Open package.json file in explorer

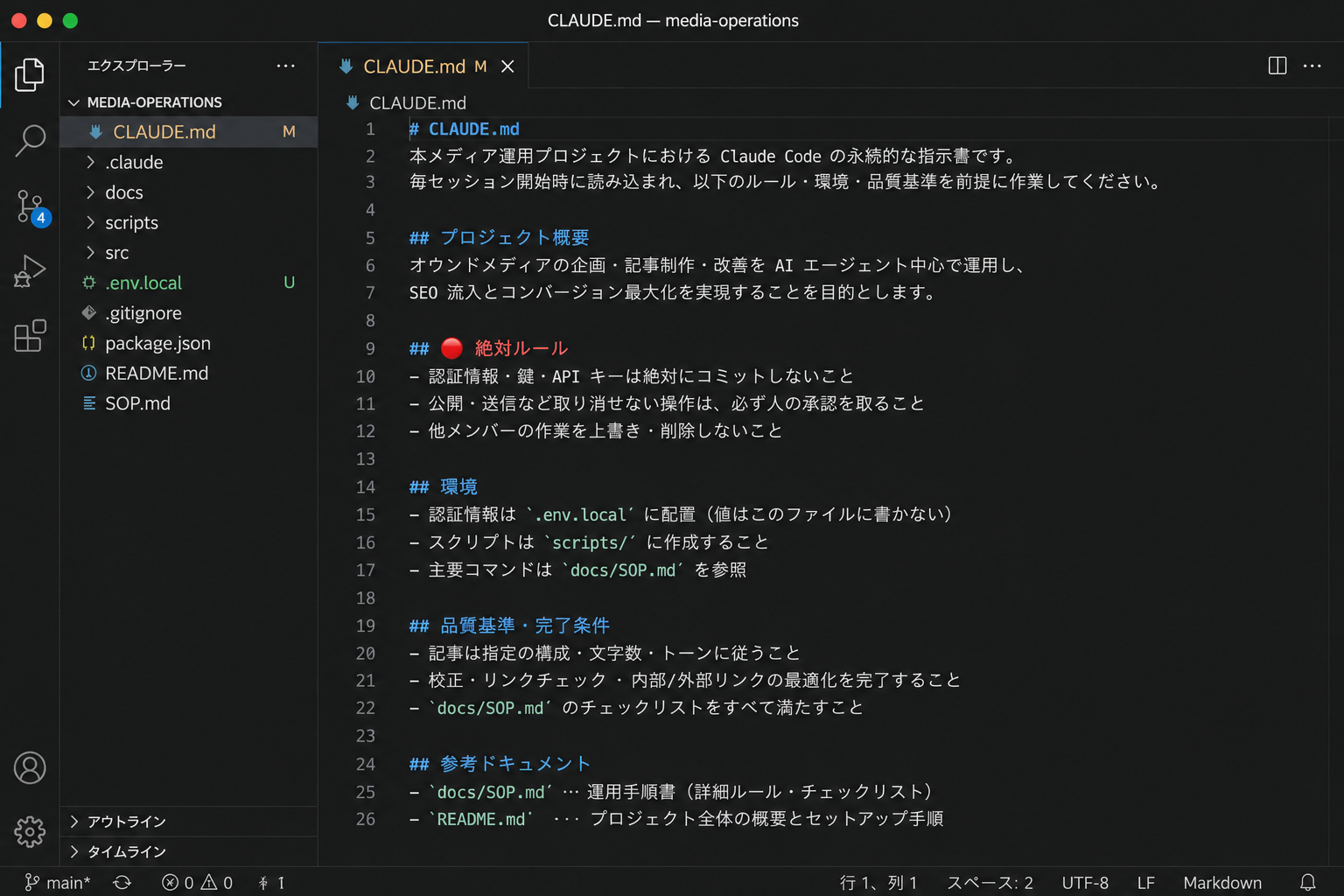click(x=188, y=343)
